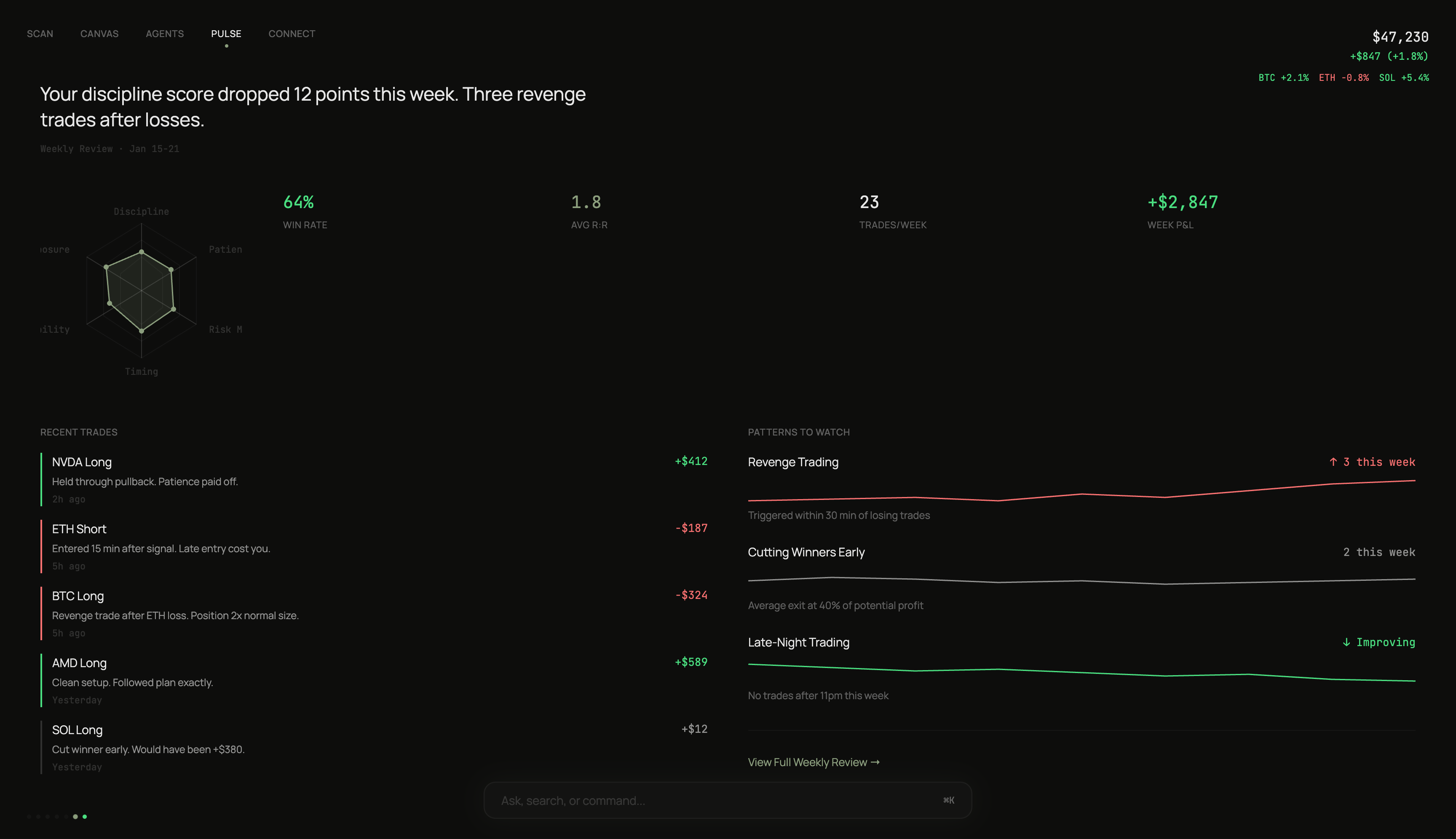Toggle the Revenge Trading pattern entry

[x=793, y=462]
